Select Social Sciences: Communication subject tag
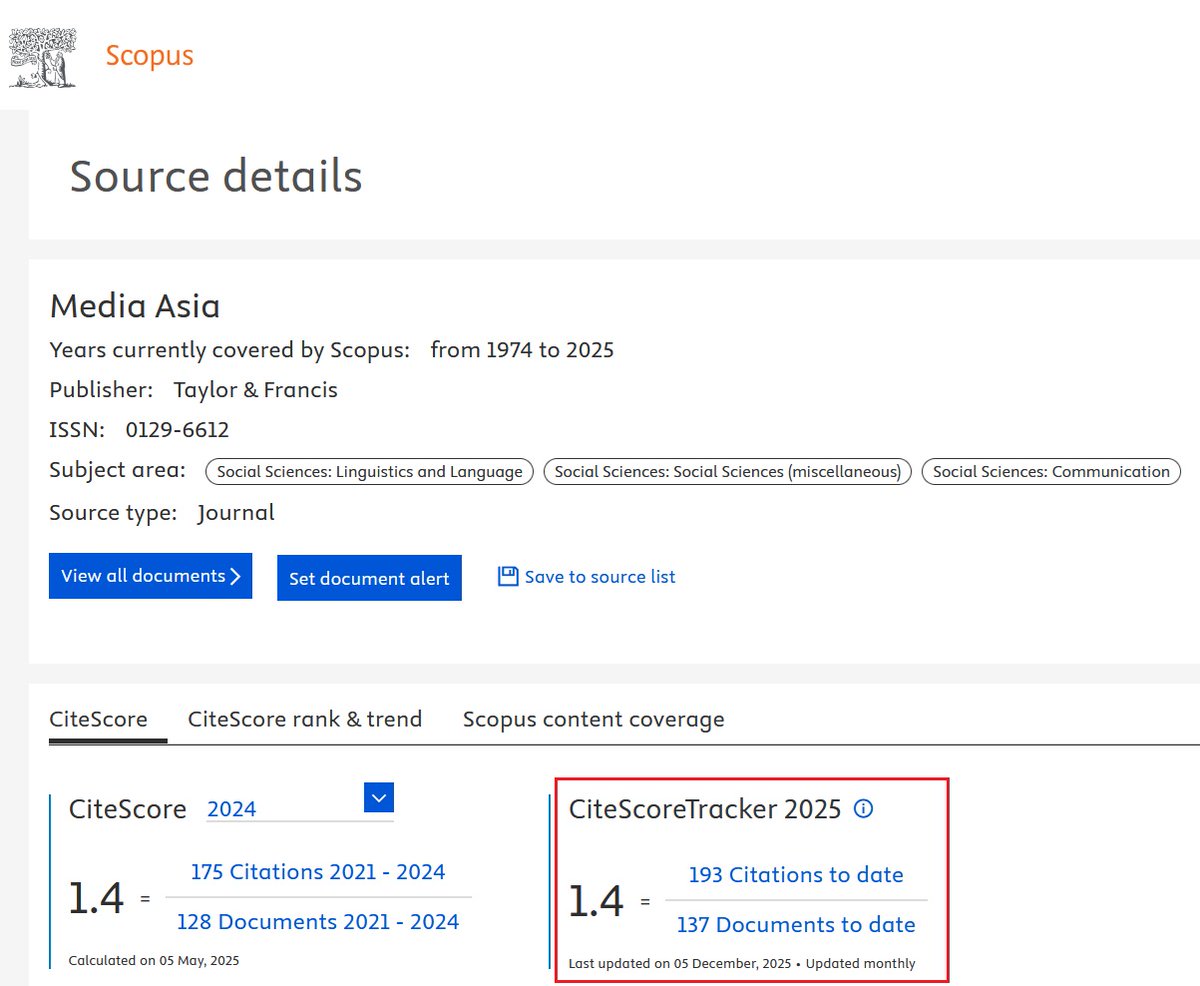The height and width of the screenshot is (986, 1200). tap(1051, 472)
